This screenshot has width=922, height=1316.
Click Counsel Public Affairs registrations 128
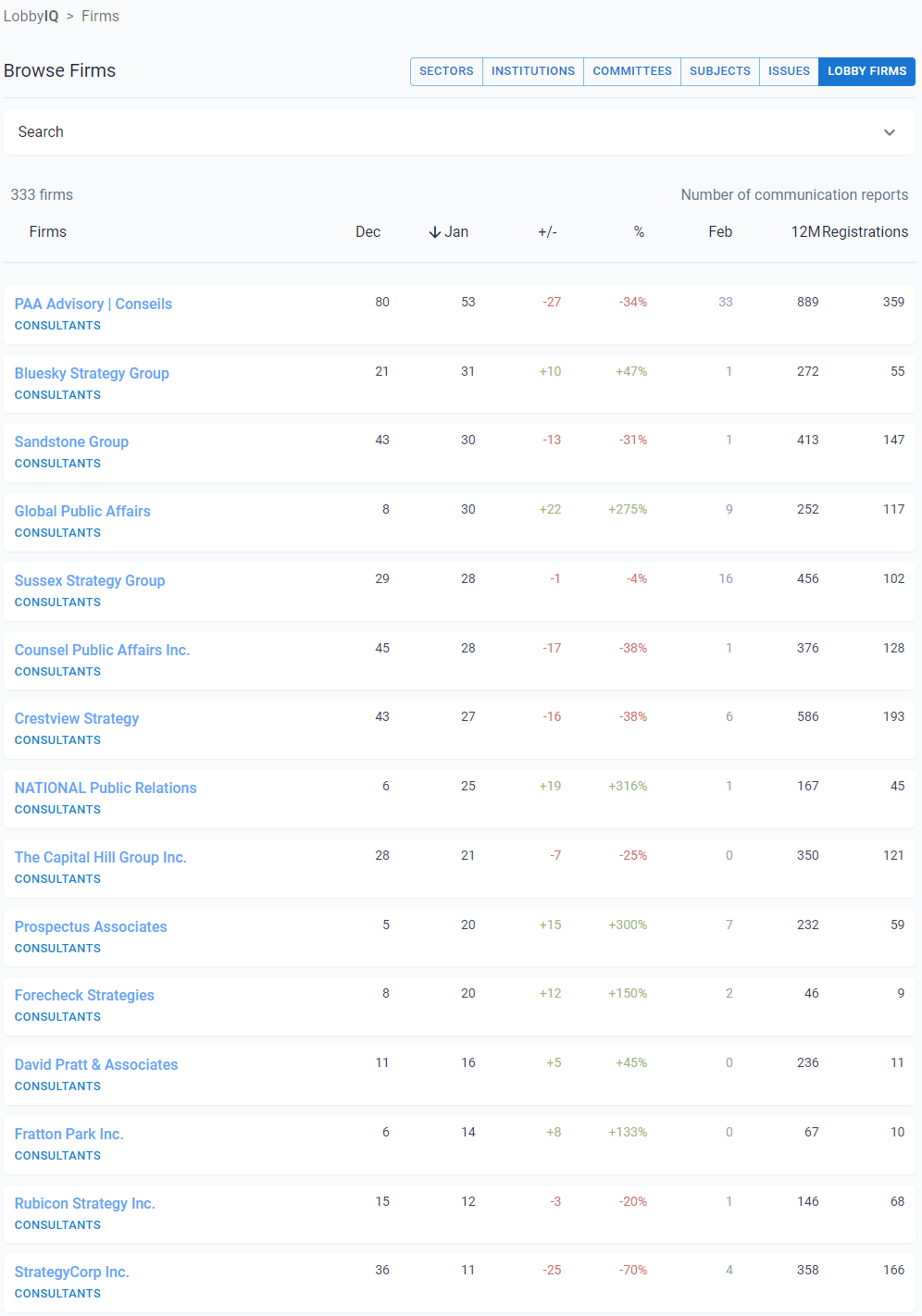(893, 648)
